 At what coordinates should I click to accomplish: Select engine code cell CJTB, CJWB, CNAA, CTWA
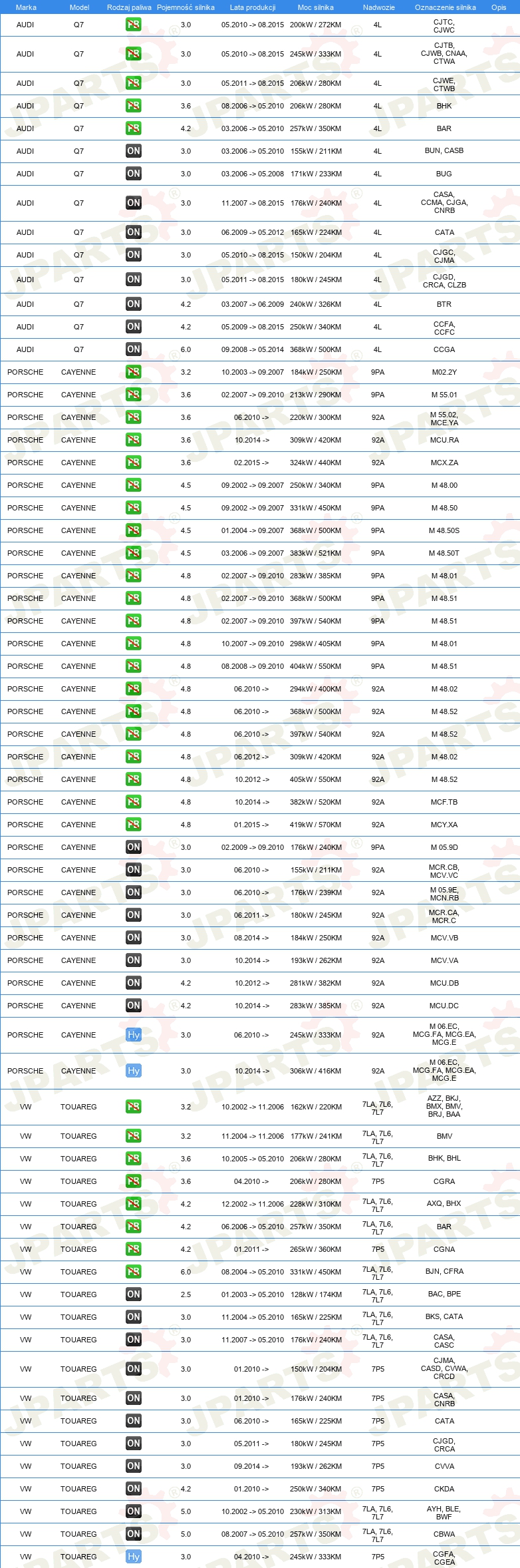(x=444, y=54)
